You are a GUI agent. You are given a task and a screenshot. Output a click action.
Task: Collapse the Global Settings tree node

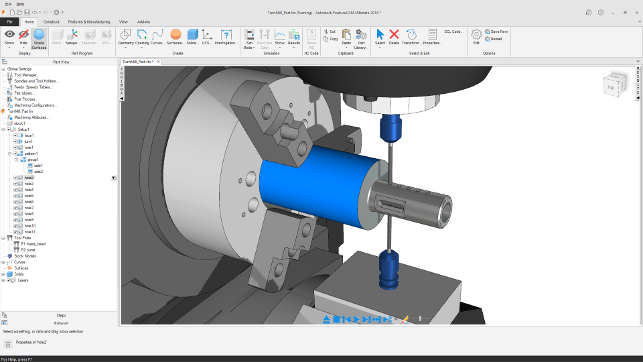tap(3, 69)
